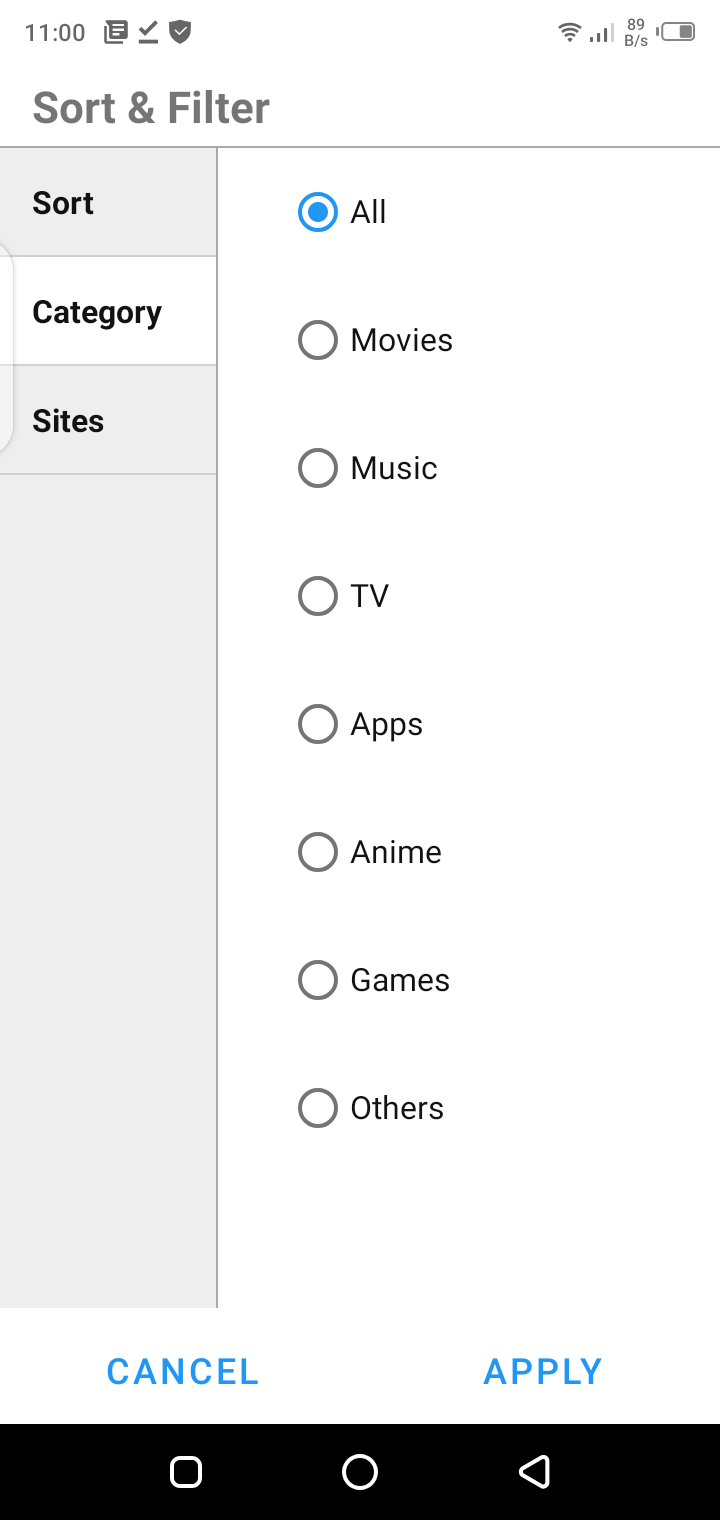Viewport: 720px width, 1520px height.
Task: Open the Category filter tab
Action: 108,312
